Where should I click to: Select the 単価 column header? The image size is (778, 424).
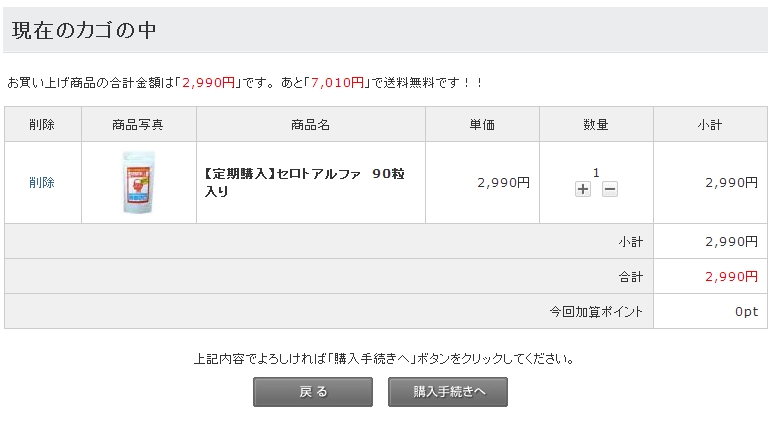[x=482, y=125]
